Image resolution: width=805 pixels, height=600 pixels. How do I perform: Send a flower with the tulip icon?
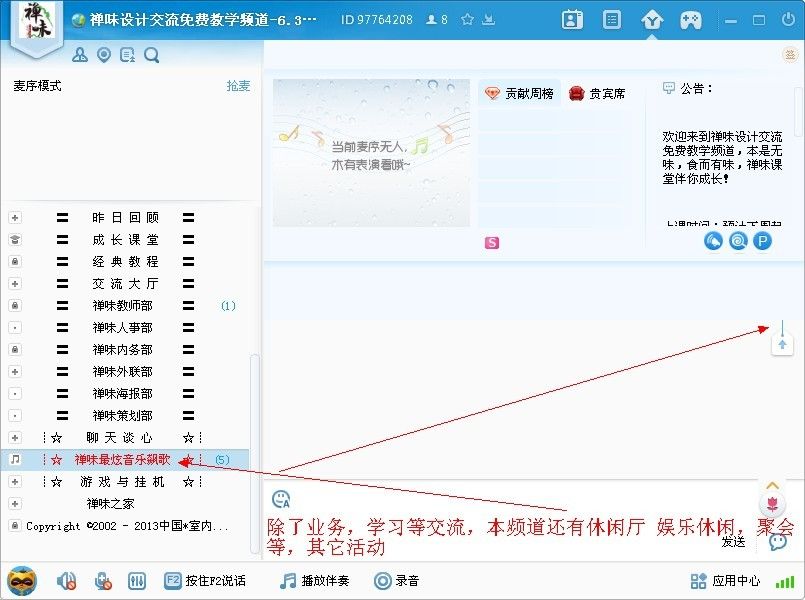[x=772, y=504]
